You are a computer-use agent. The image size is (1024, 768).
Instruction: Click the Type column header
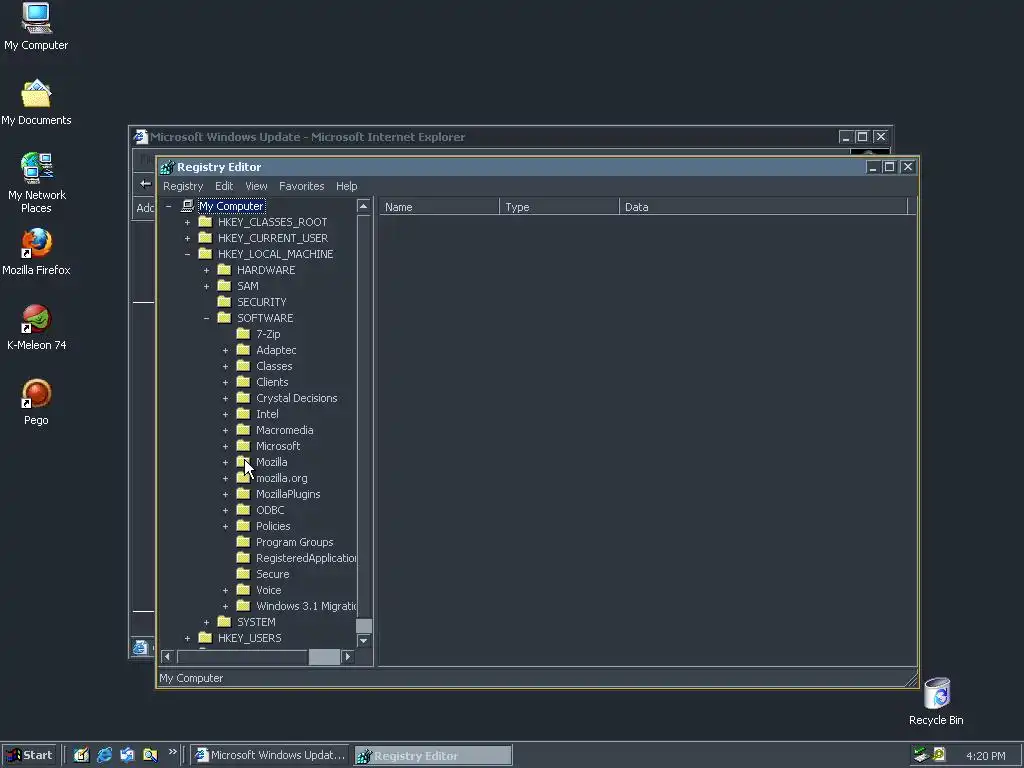point(559,207)
